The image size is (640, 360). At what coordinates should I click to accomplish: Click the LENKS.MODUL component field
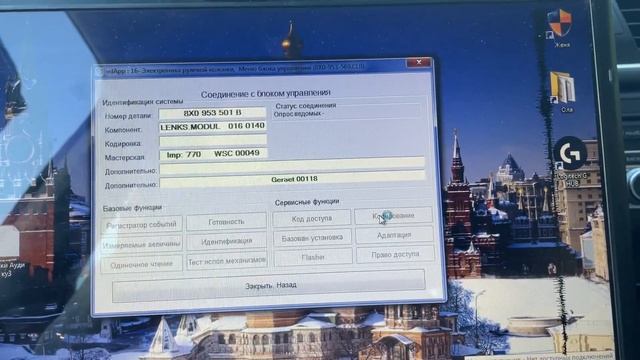(x=213, y=127)
